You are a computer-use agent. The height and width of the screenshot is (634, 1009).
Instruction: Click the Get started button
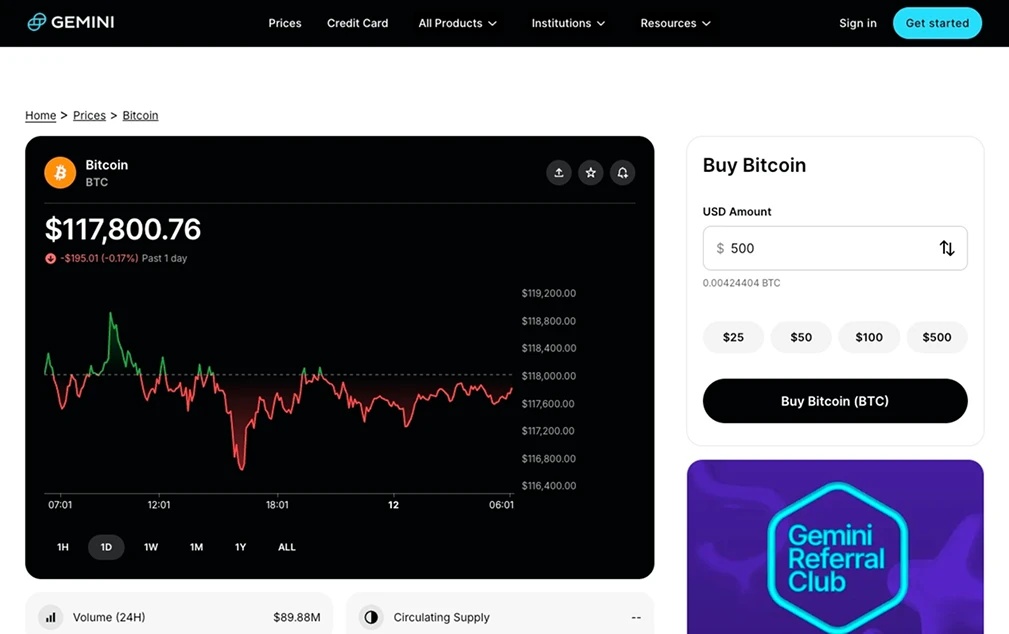pyautogui.click(x=936, y=23)
